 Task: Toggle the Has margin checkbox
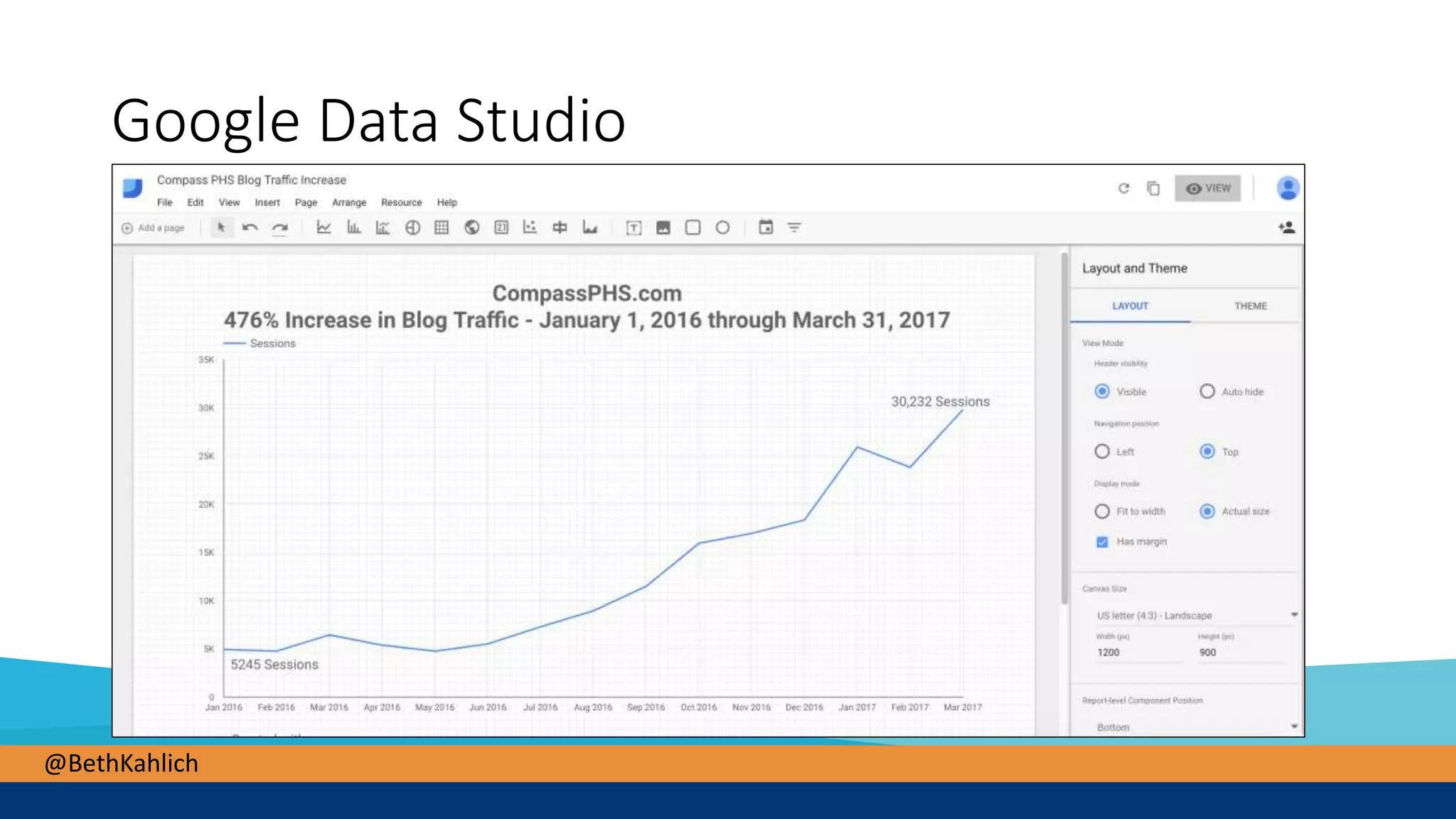tap(1102, 542)
